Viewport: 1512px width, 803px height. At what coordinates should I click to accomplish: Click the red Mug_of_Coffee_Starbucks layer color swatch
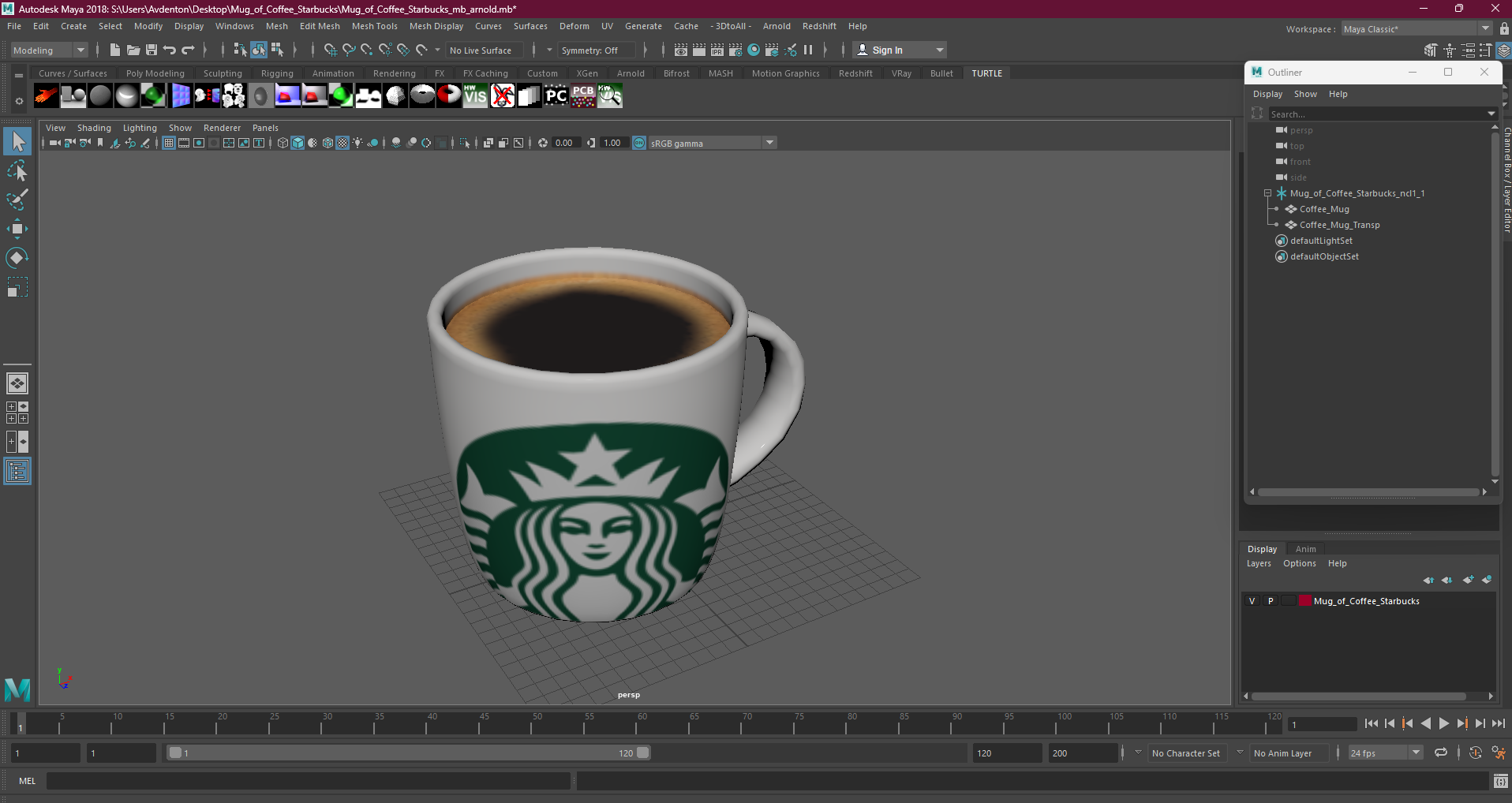point(1305,601)
